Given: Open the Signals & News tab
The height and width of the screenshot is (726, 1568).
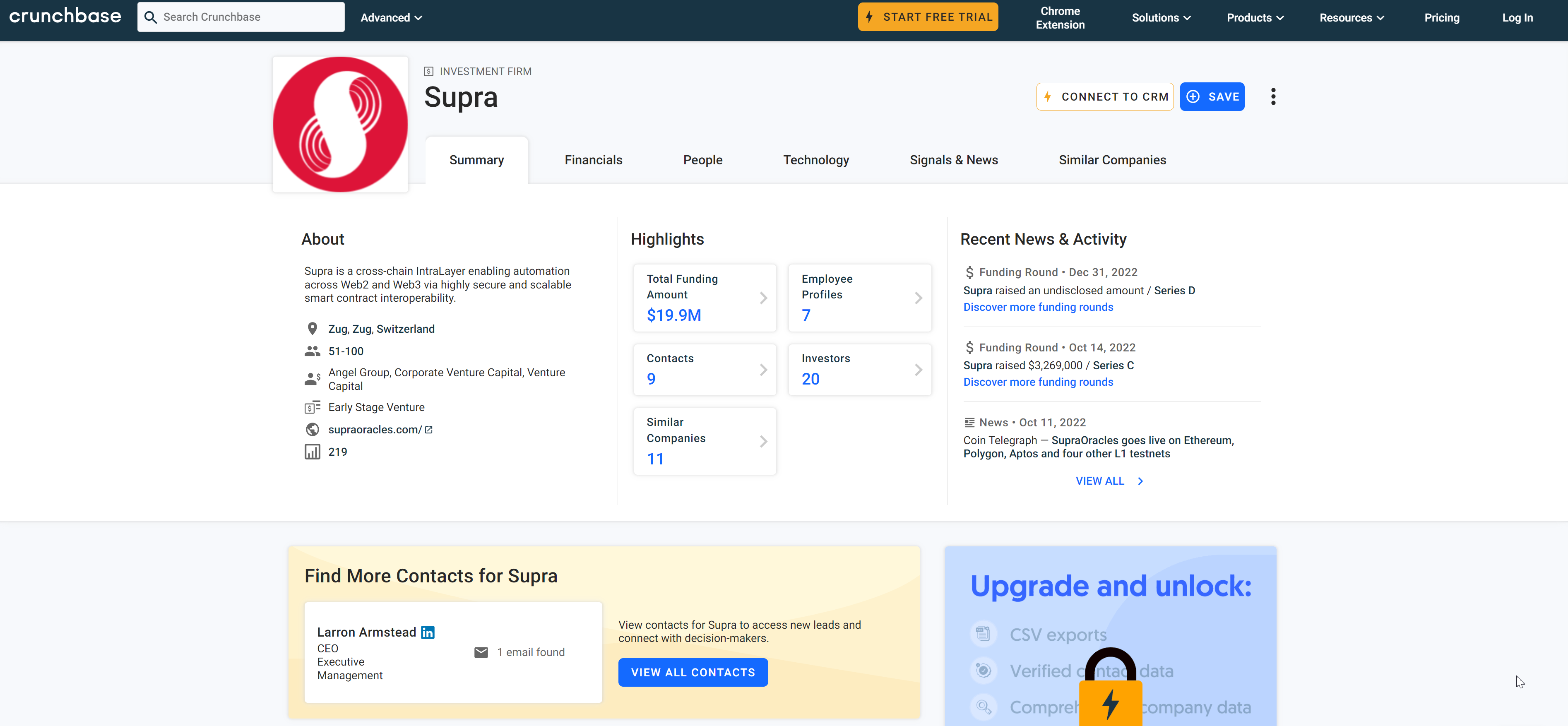Looking at the screenshot, I should point(953,160).
